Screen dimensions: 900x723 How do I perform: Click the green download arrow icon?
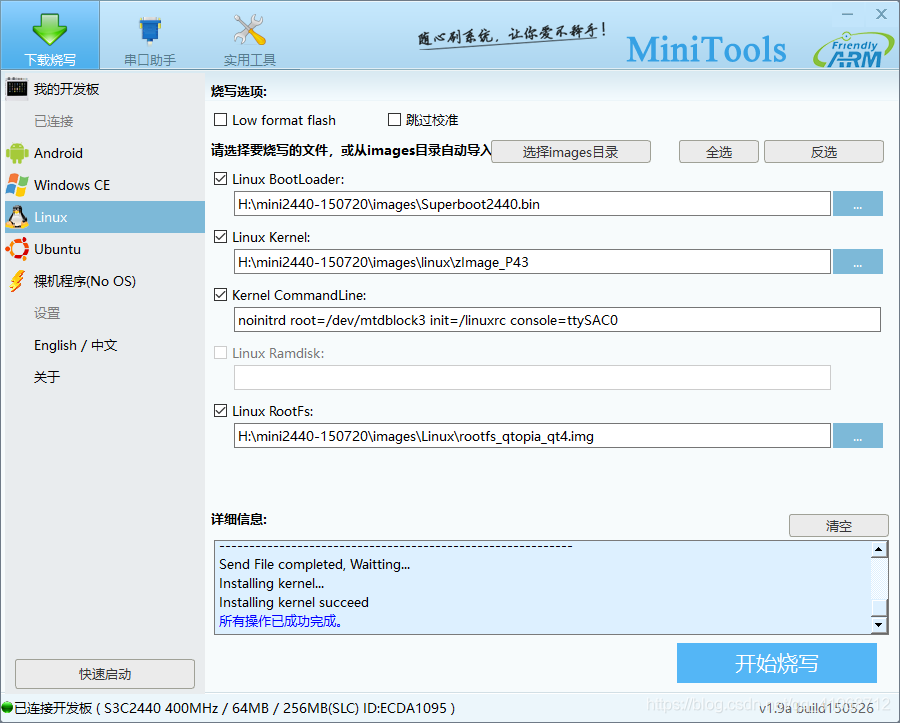tap(49, 29)
